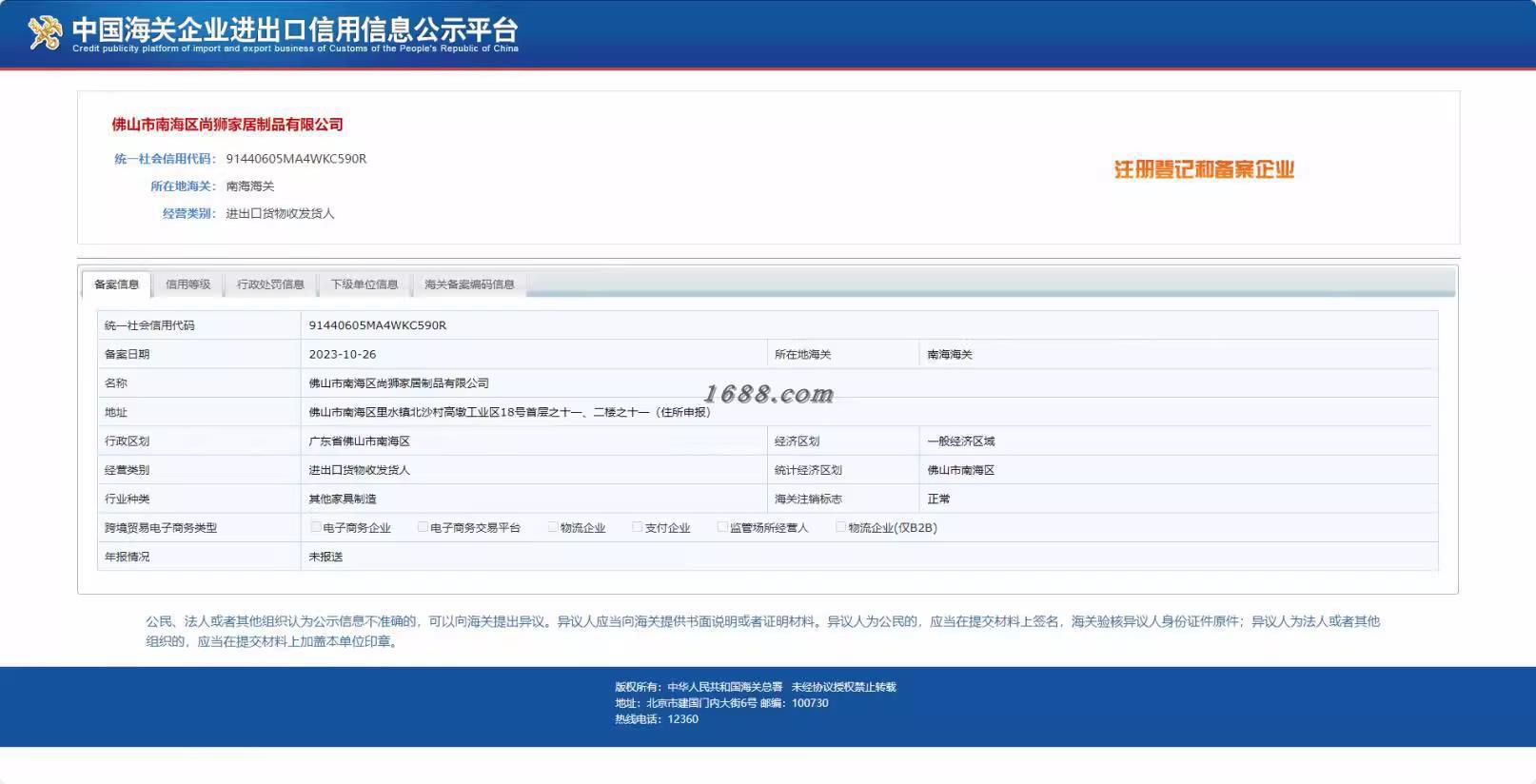1536x784 pixels.
Task: Select the 下级单位信息 tab
Action: [364, 284]
